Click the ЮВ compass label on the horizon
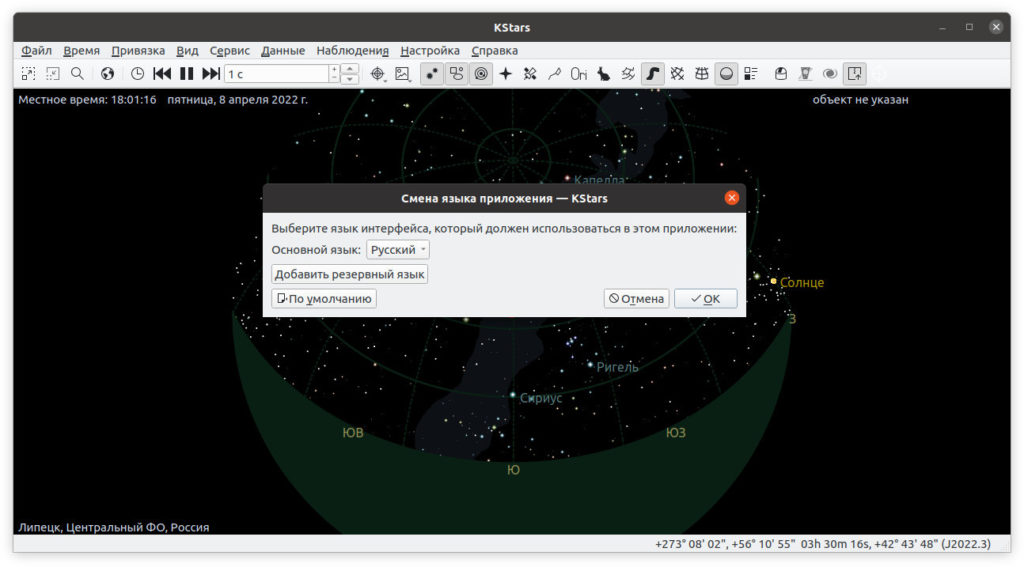This screenshot has width=1024, height=567. (x=353, y=432)
